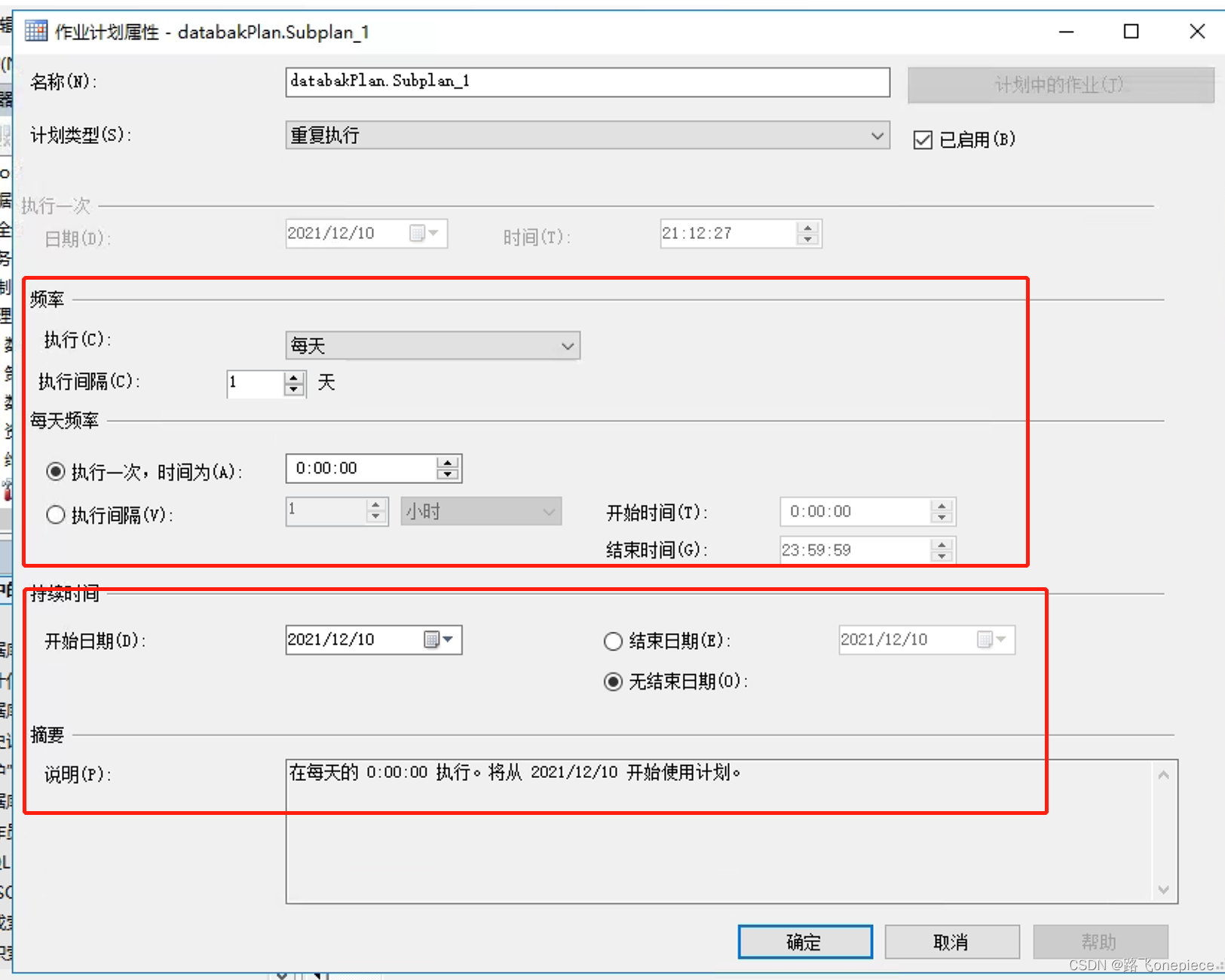Select 执行间隔(V) radio button
This screenshot has width=1225, height=980.
pyautogui.click(x=55, y=515)
